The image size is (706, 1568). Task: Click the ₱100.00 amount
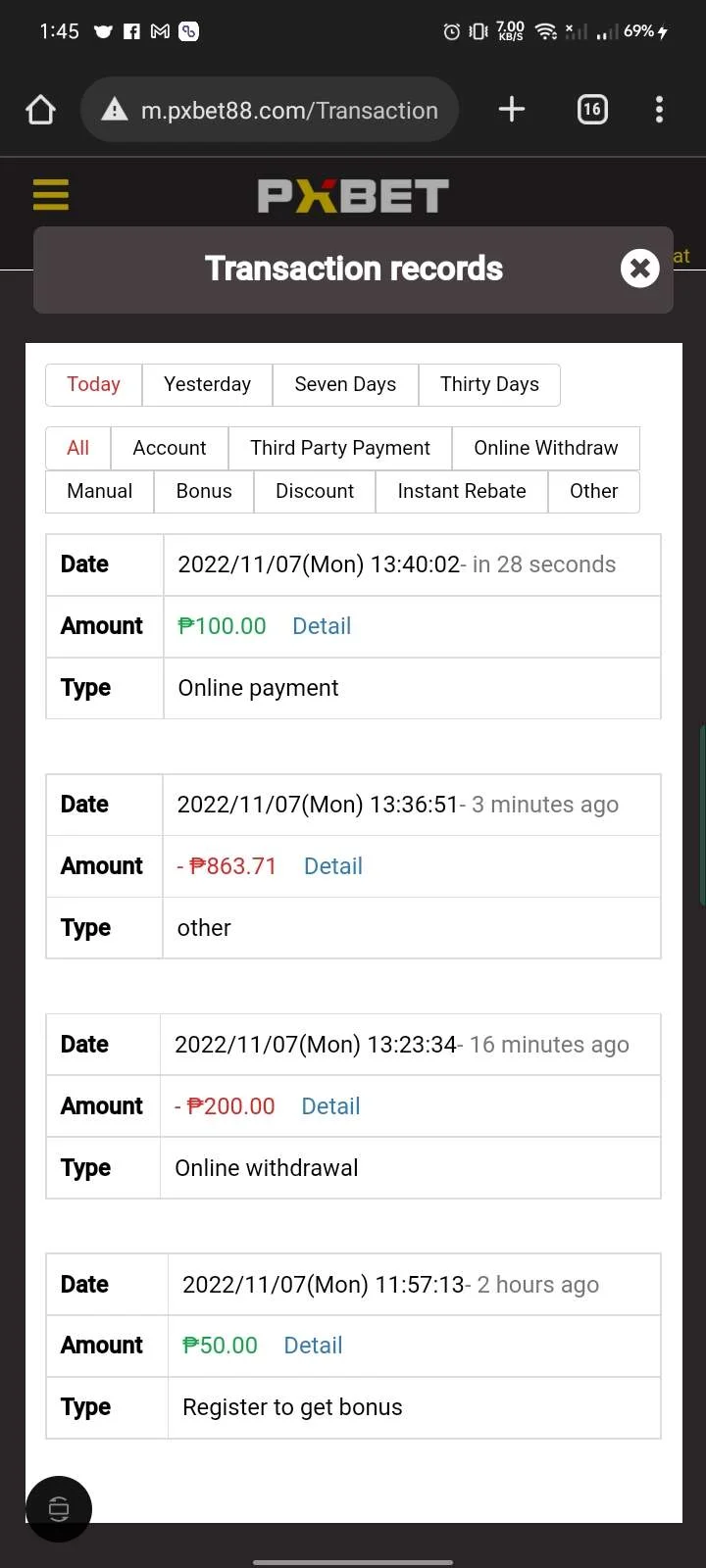[222, 626]
